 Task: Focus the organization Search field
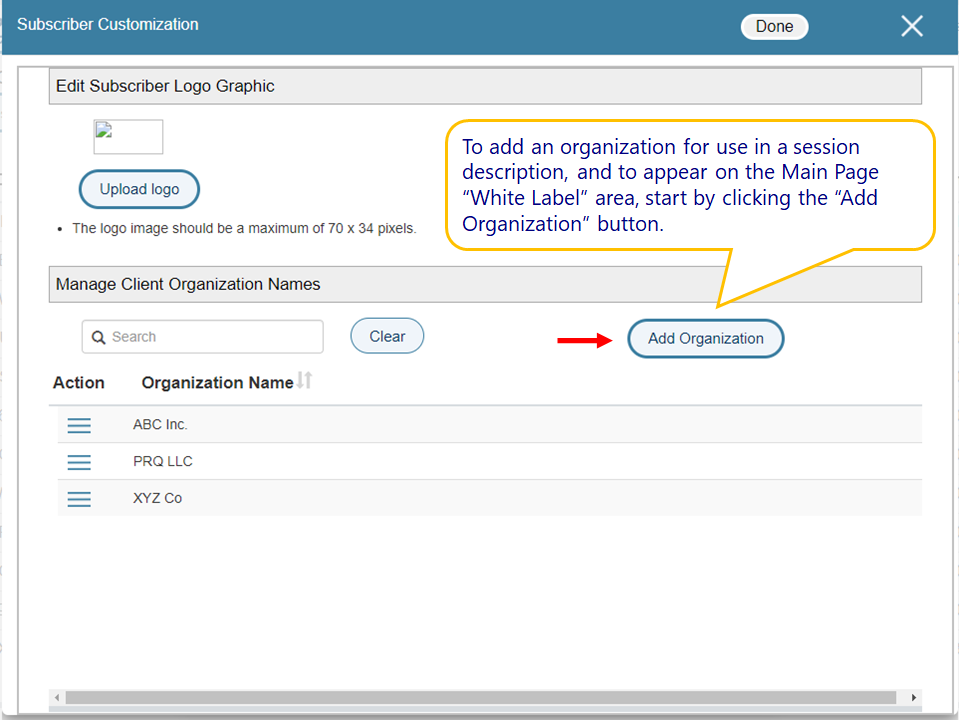click(x=210, y=337)
